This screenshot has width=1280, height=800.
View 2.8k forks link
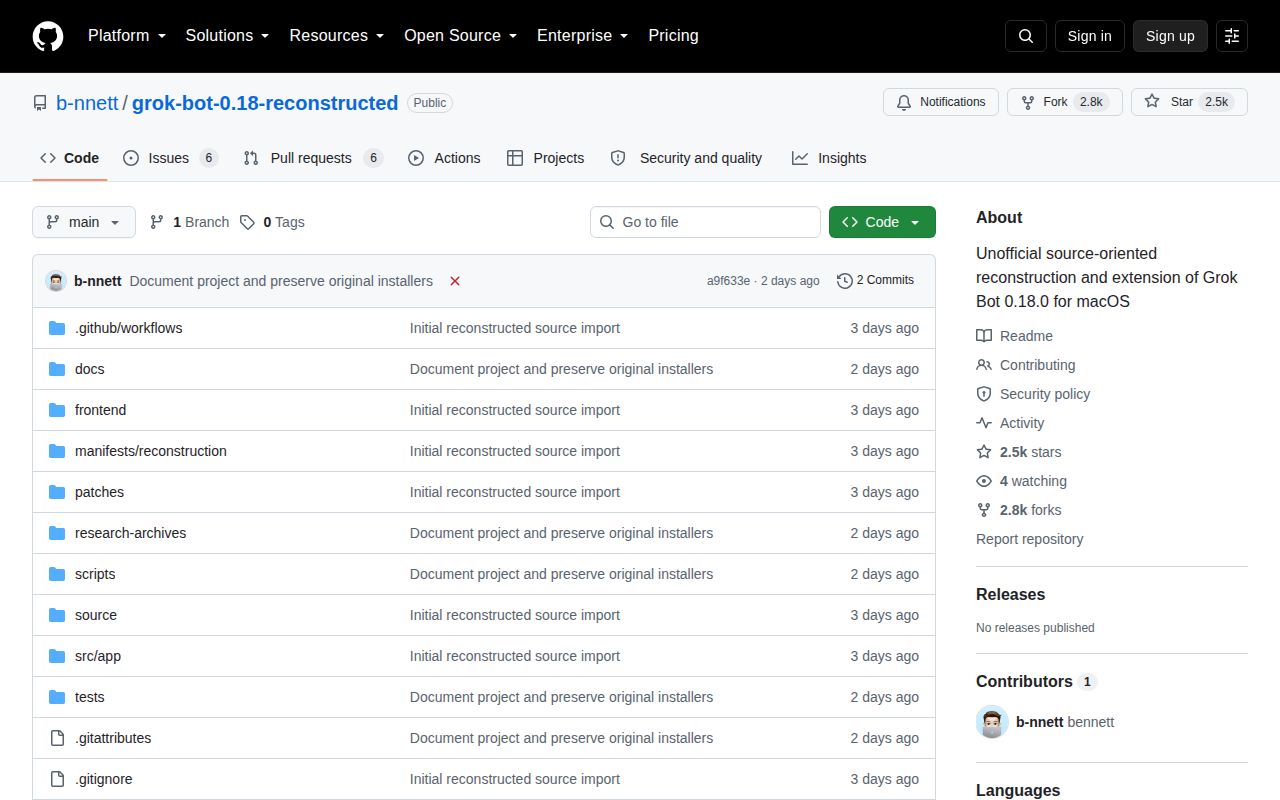[x=1019, y=510]
